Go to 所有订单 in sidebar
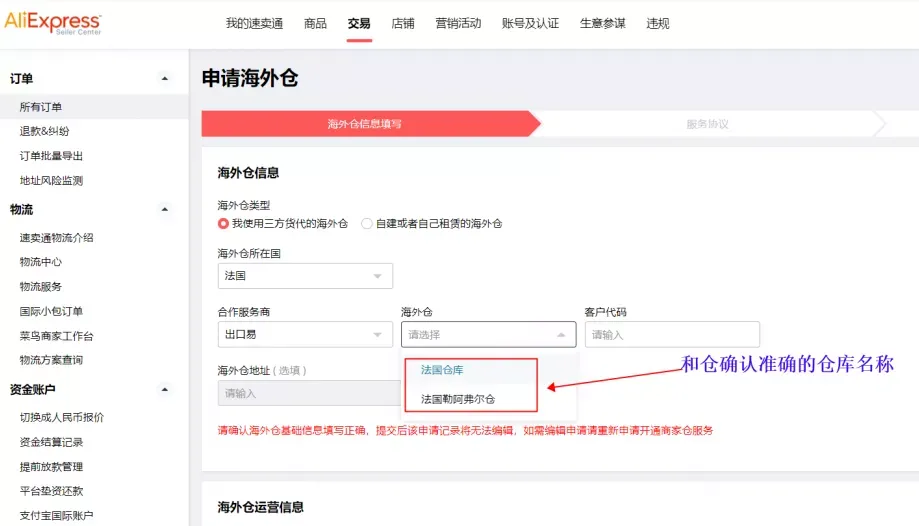The height and width of the screenshot is (526, 919). (94, 107)
